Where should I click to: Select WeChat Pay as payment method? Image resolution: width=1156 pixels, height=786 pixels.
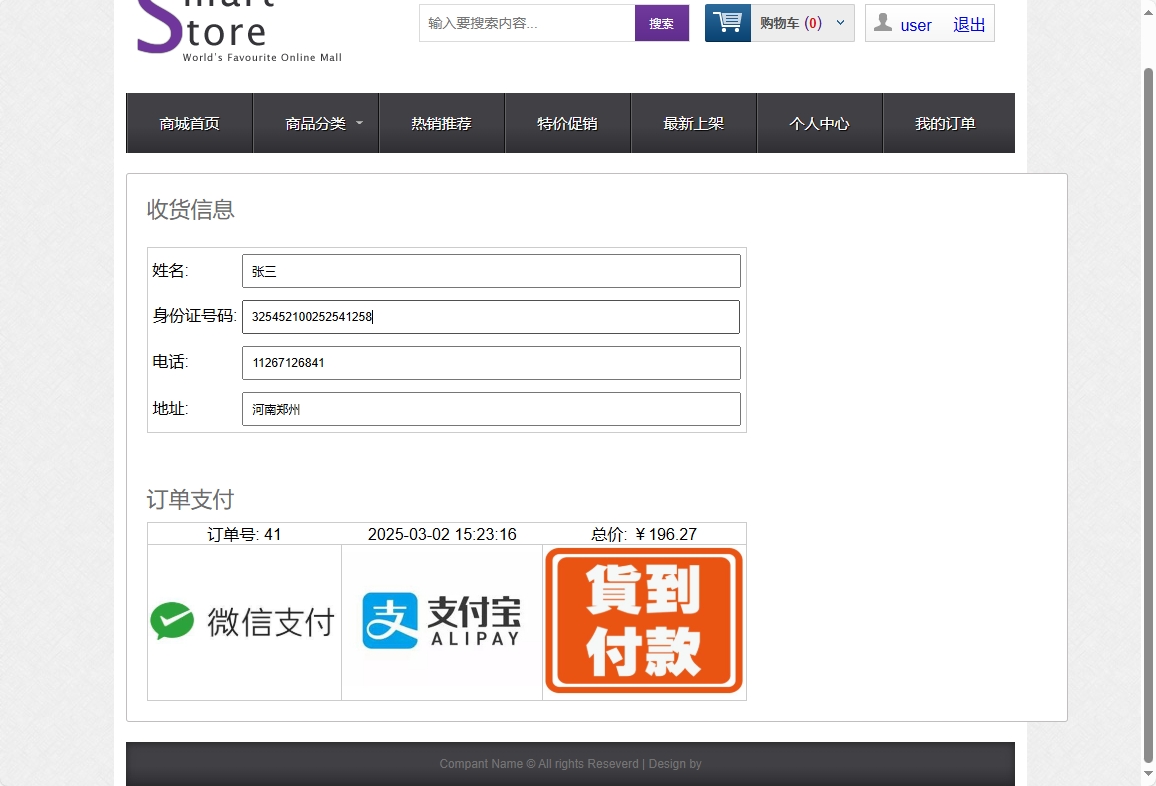click(243, 620)
